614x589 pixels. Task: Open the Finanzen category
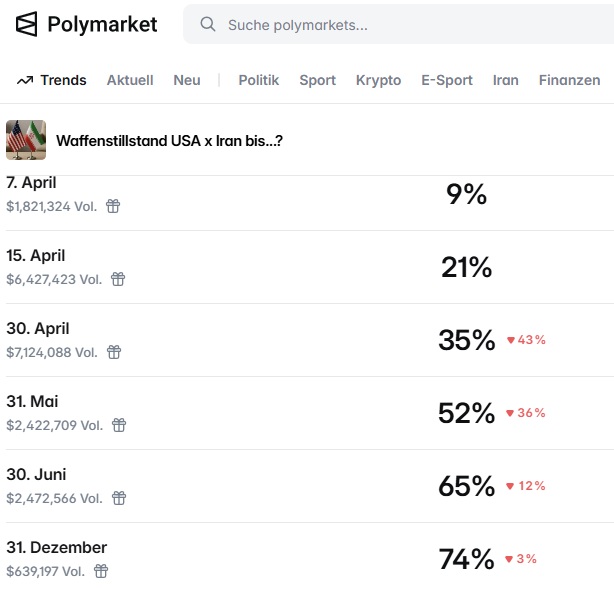[569, 80]
